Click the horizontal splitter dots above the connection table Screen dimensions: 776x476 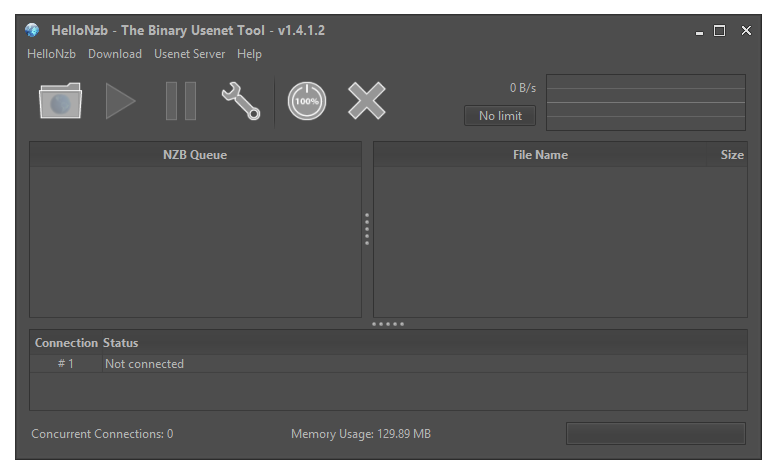pos(388,324)
